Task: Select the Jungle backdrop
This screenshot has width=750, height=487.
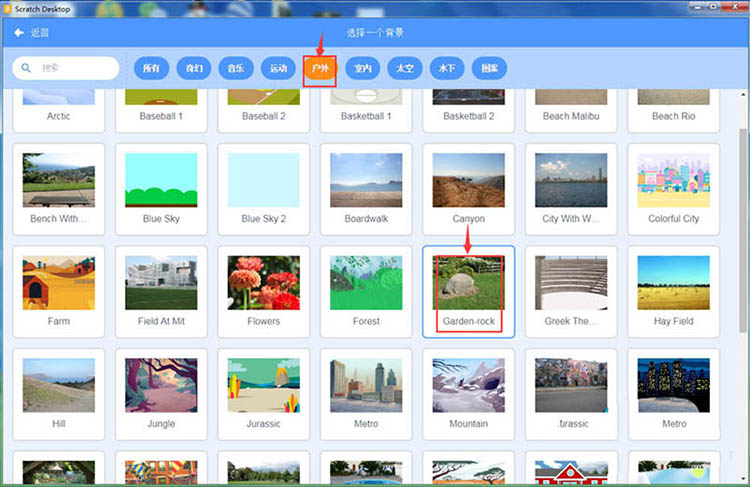Action: coord(161,394)
